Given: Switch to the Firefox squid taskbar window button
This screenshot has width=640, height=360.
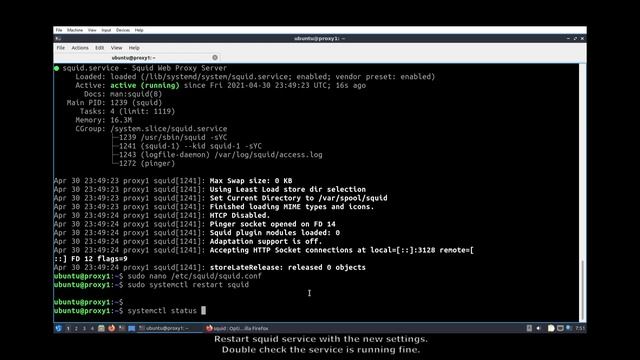Looking at the screenshot, I should [237, 328].
